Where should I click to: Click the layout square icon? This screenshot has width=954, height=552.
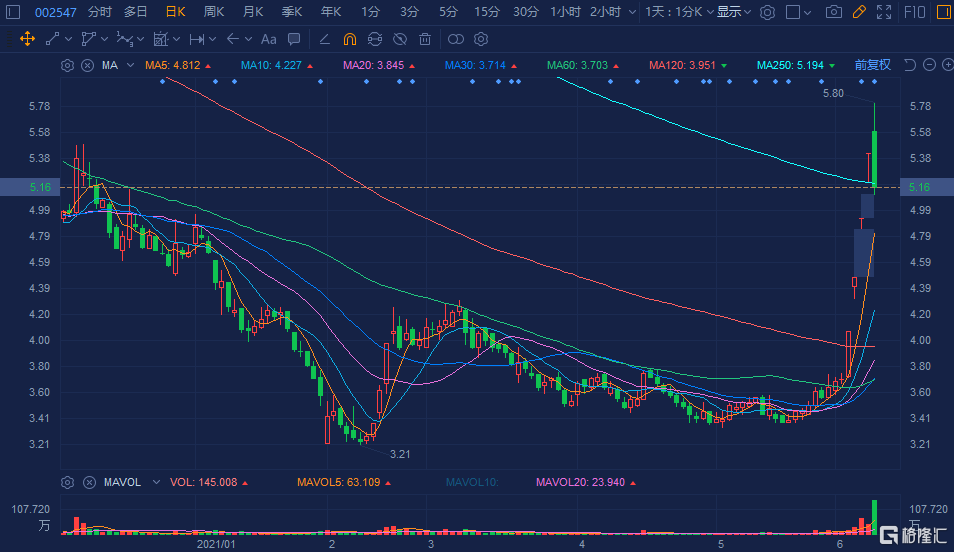tap(793, 12)
